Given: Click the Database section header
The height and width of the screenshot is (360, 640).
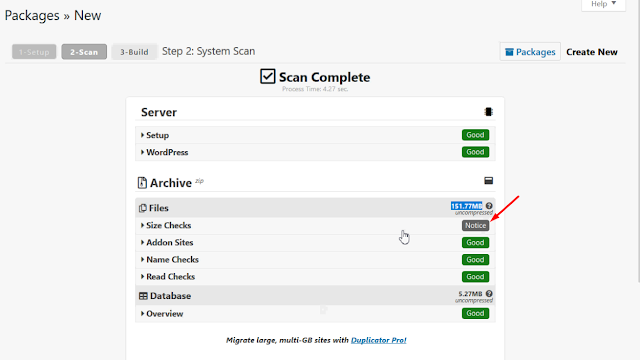Looking at the screenshot, I should [315, 296].
